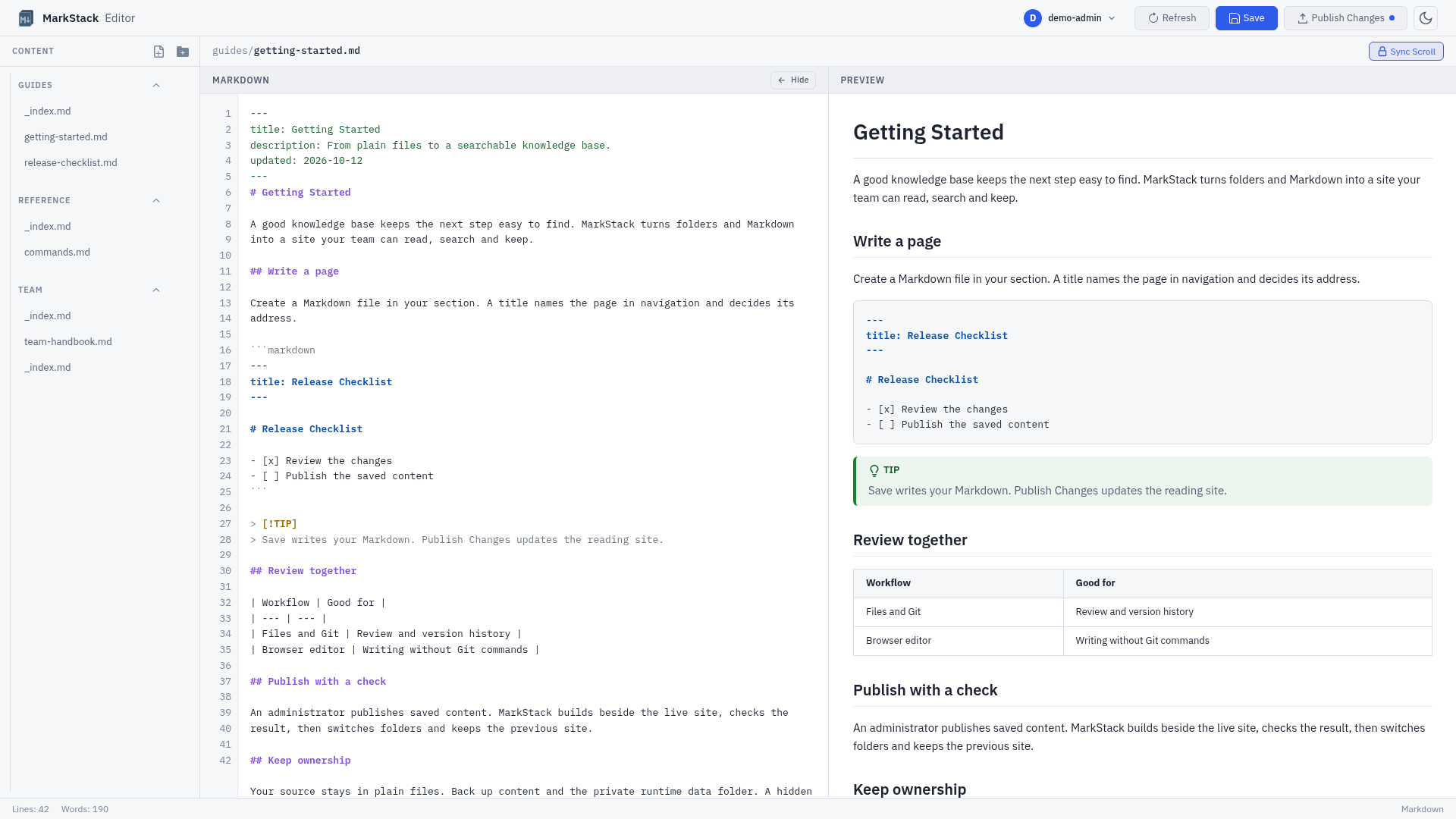Screen dimensions: 1456x819
Task: Click Publish Changes button
Action: pos(1345,18)
